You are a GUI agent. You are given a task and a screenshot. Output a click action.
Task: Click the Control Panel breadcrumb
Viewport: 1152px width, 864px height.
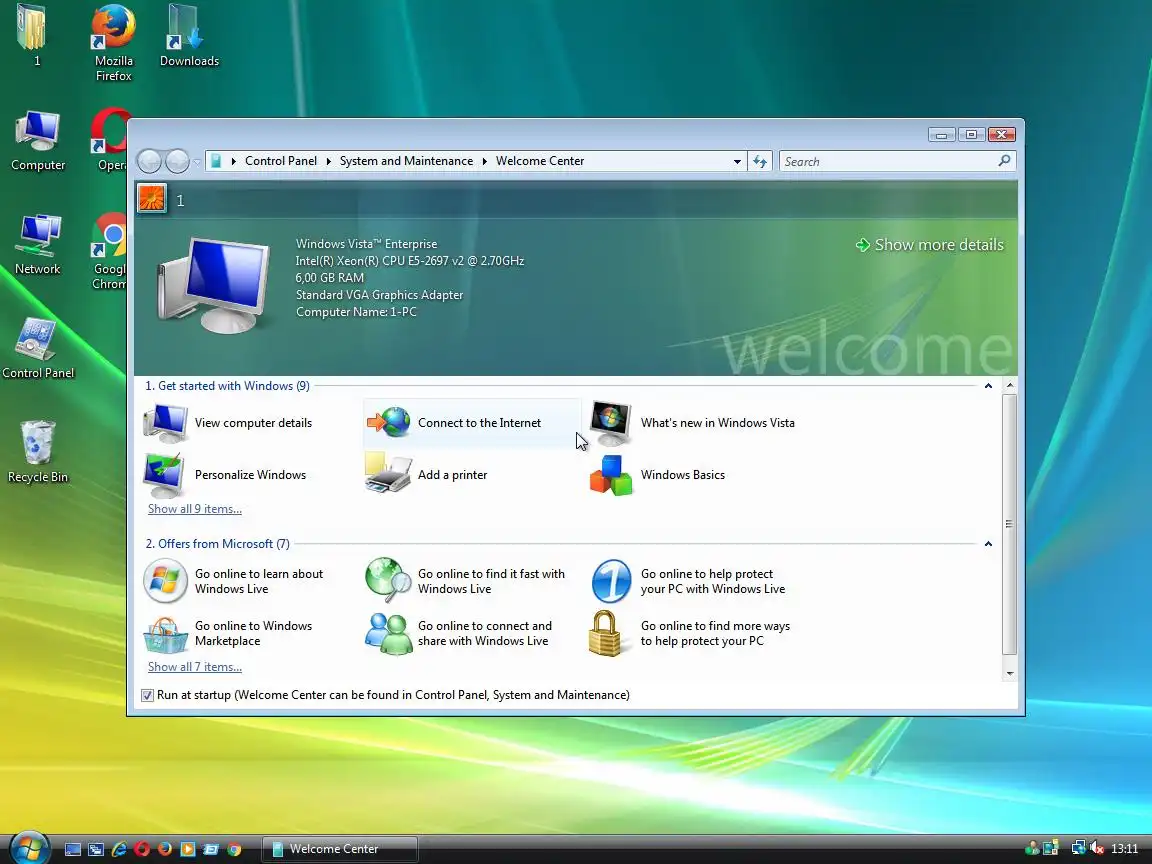(281, 161)
